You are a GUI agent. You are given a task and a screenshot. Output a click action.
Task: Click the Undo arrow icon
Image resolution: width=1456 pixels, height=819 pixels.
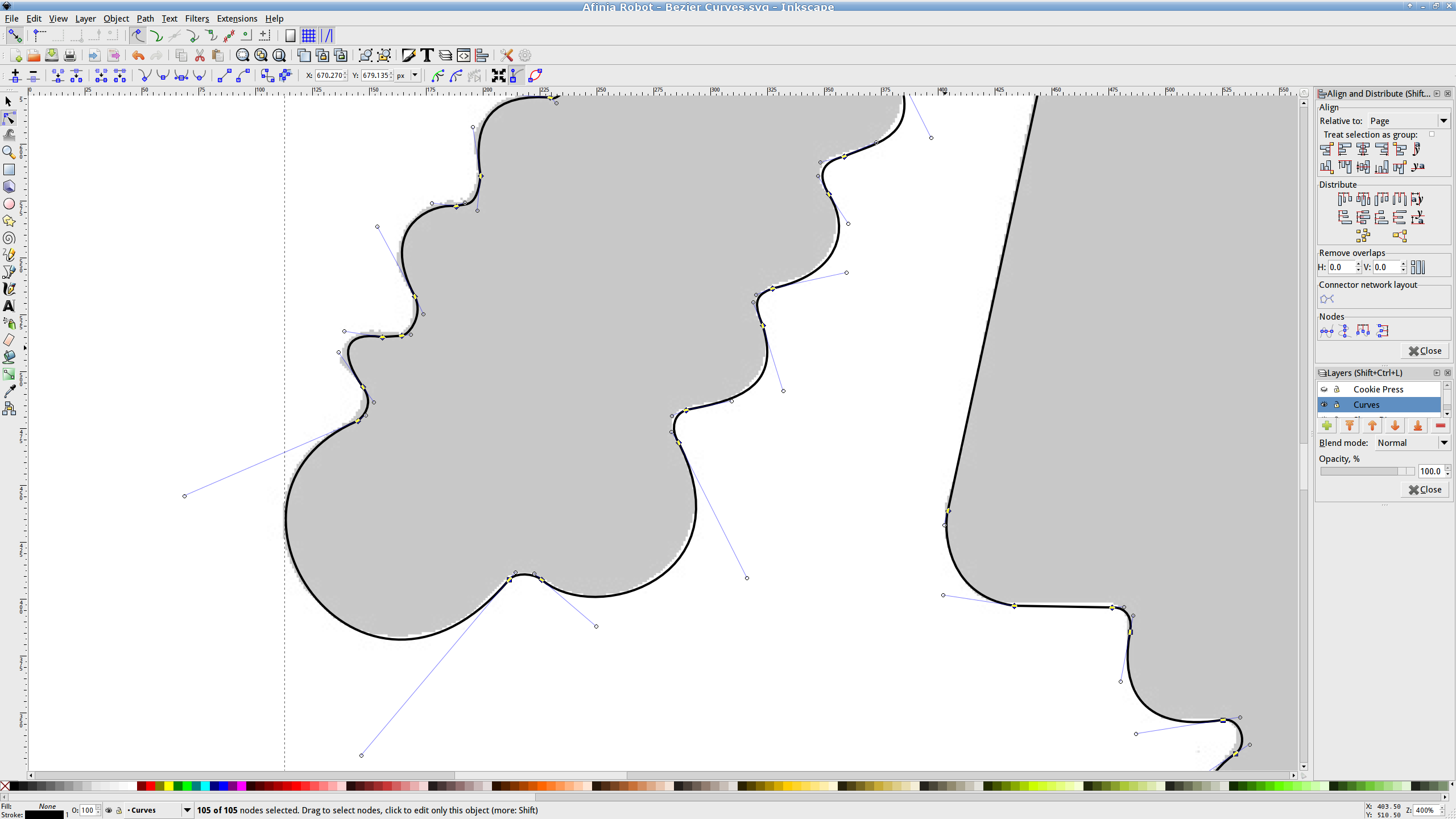click(x=138, y=55)
